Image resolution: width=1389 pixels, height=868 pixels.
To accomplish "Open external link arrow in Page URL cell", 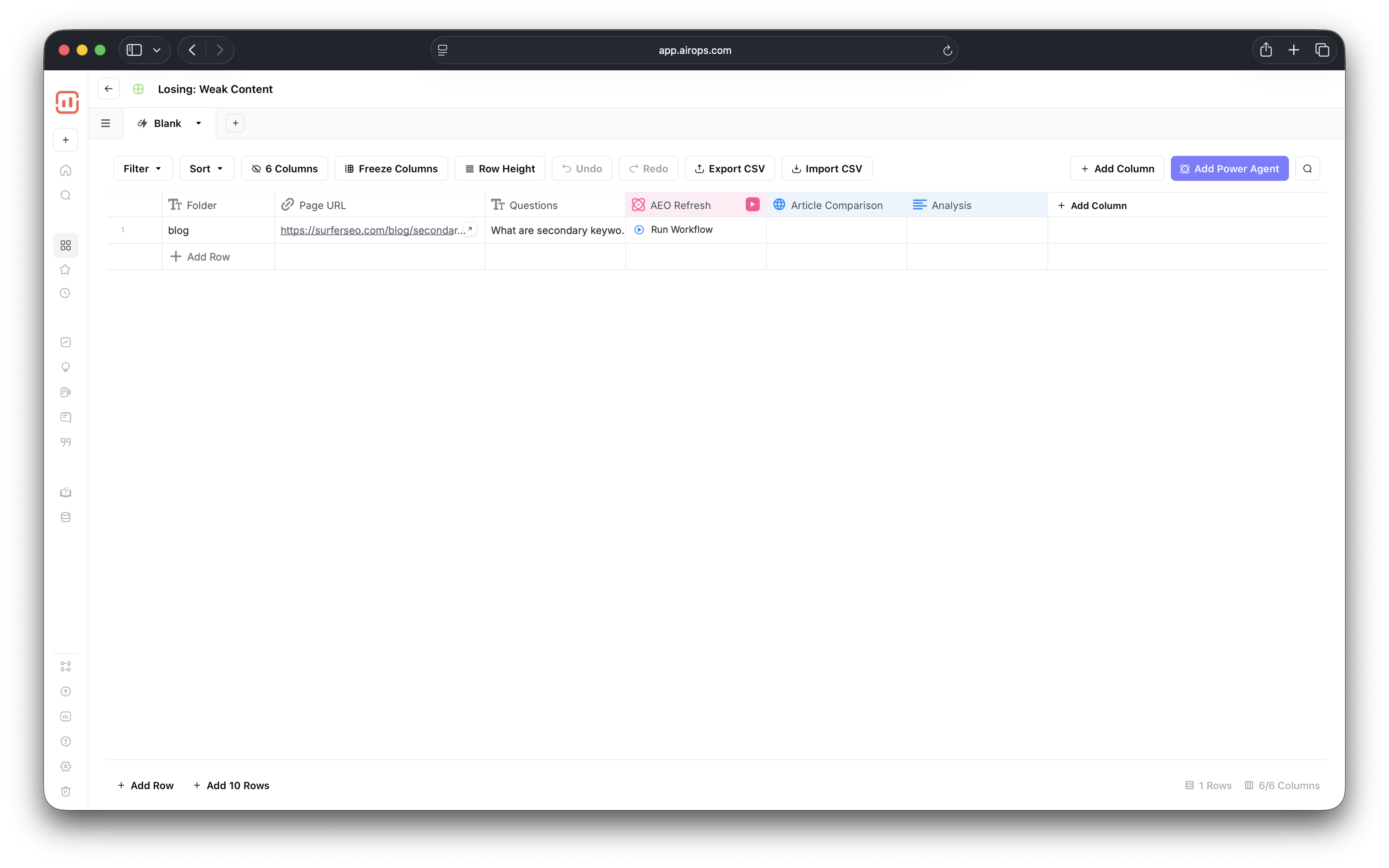I will coord(470,229).
